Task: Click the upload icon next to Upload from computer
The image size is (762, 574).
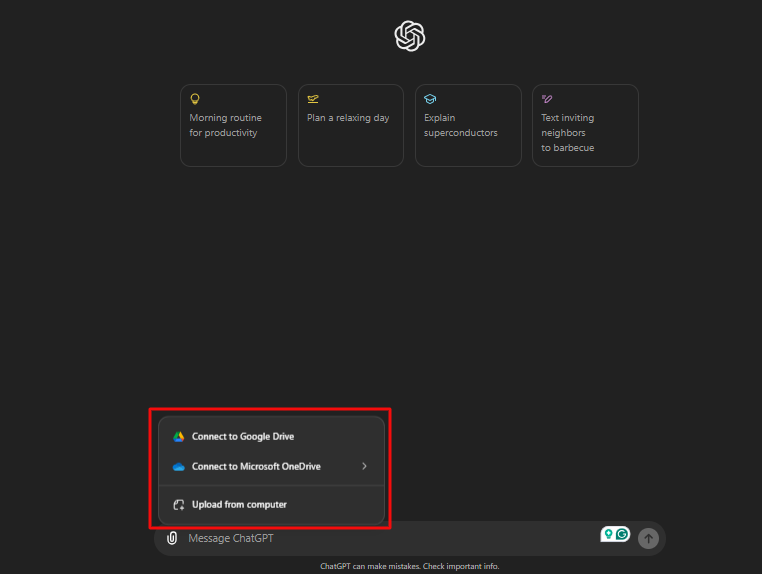Action: pyautogui.click(x=179, y=505)
